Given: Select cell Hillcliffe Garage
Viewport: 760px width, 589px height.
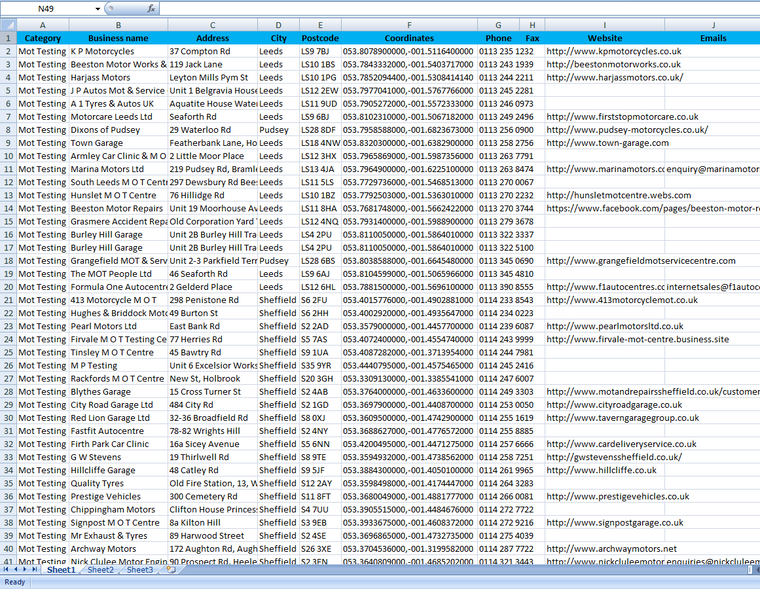Looking at the screenshot, I should (x=118, y=470).
